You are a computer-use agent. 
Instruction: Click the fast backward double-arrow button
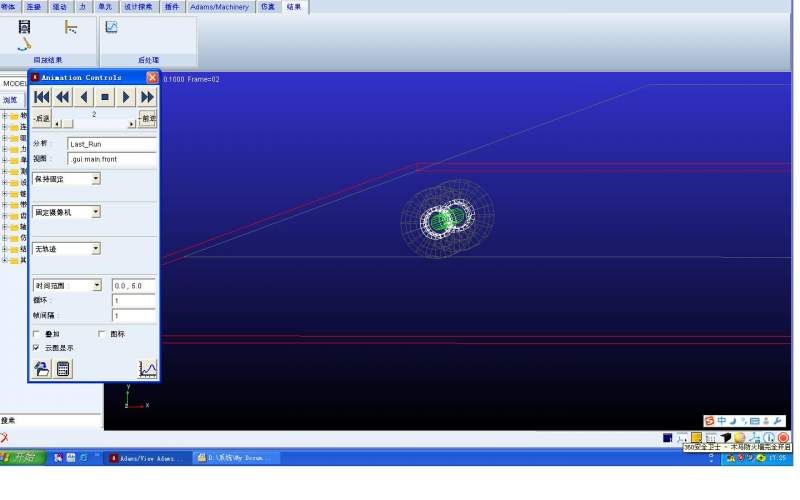click(63, 97)
